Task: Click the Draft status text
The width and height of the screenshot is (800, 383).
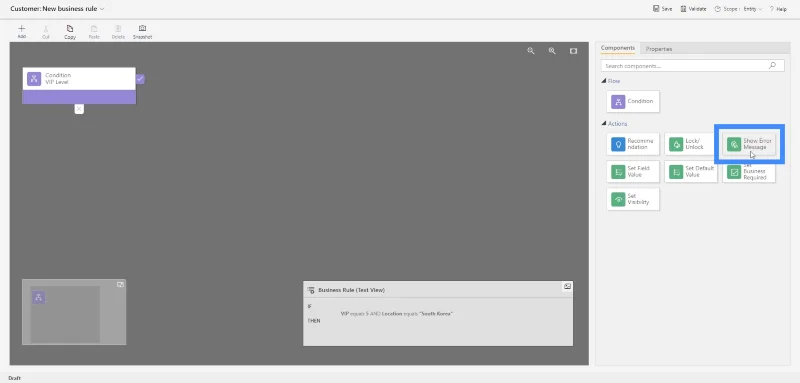Action: (x=14, y=378)
